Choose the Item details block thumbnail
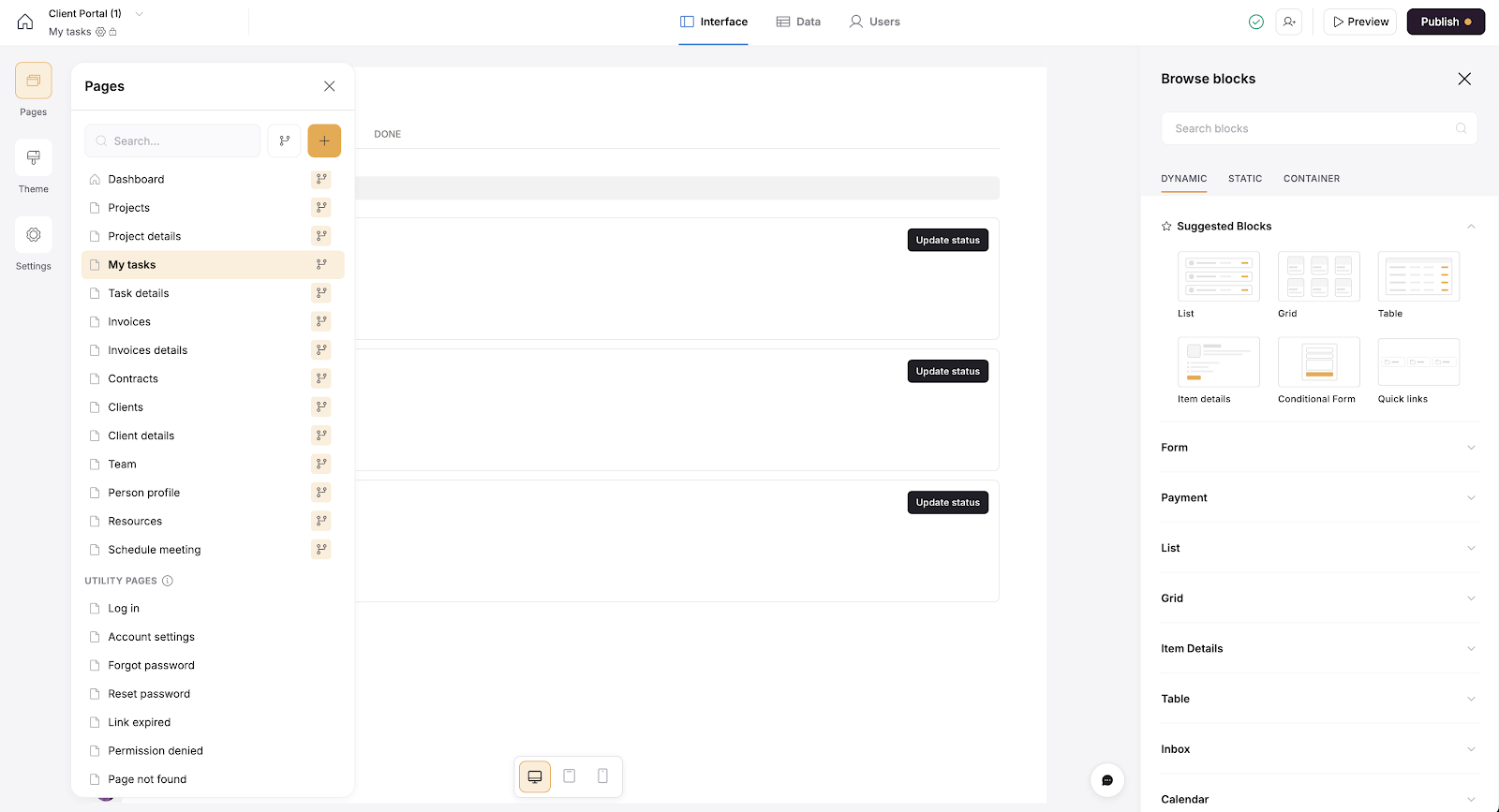 (1219, 362)
